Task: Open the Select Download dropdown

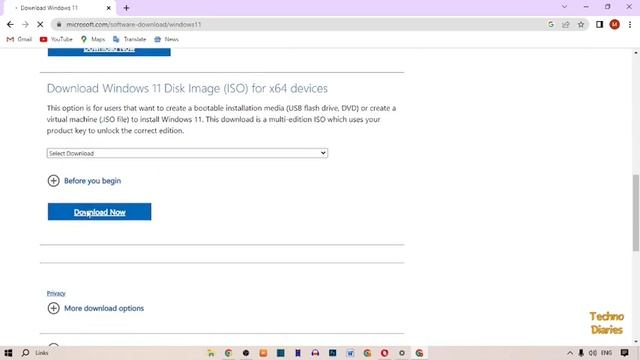Action: [x=187, y=153]
